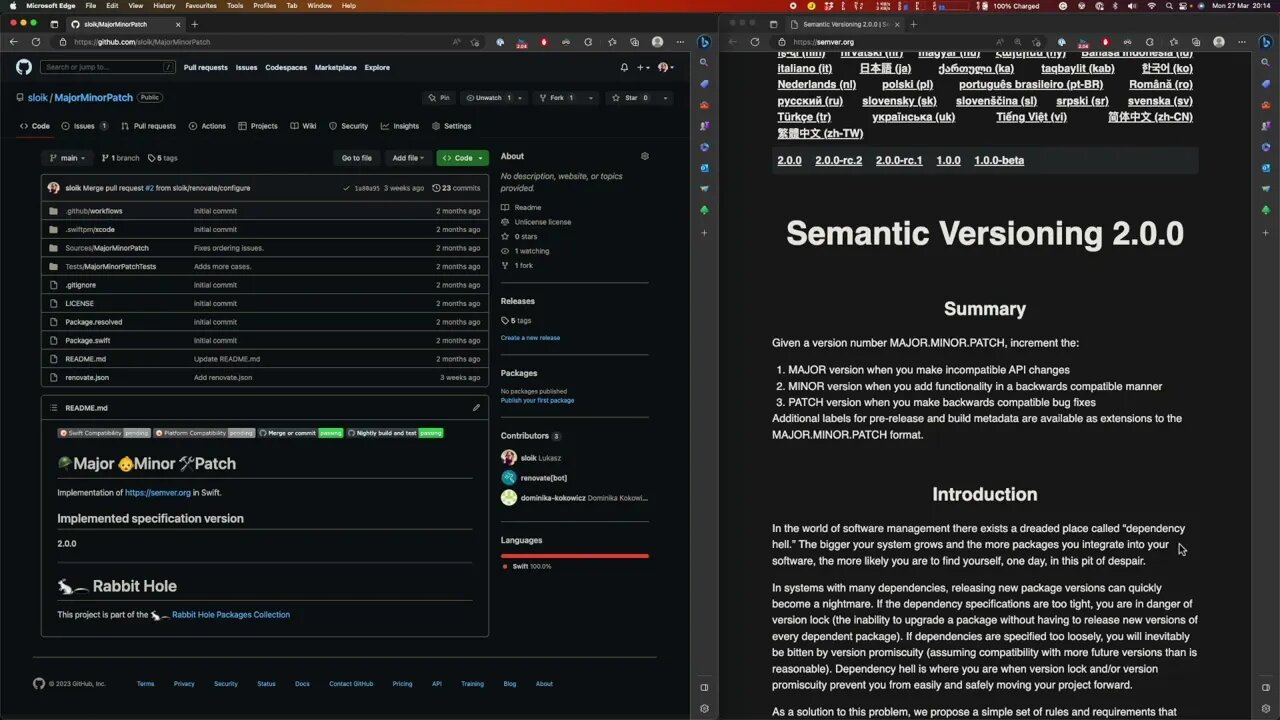
Task: Click the Nightly build and test badge
Action: pos(395,433)
